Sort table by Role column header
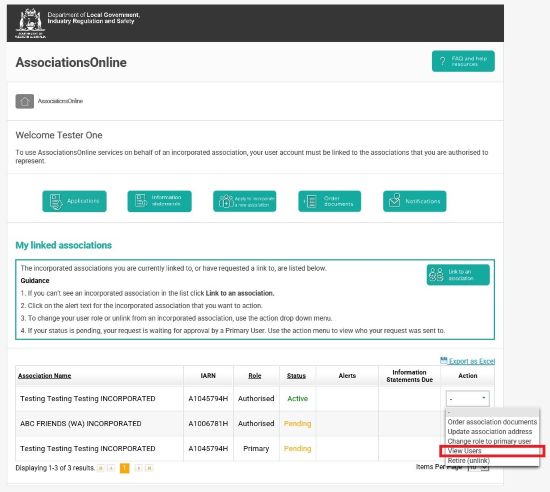This screenshot has width=550, height=492. (x=255, y=376)
